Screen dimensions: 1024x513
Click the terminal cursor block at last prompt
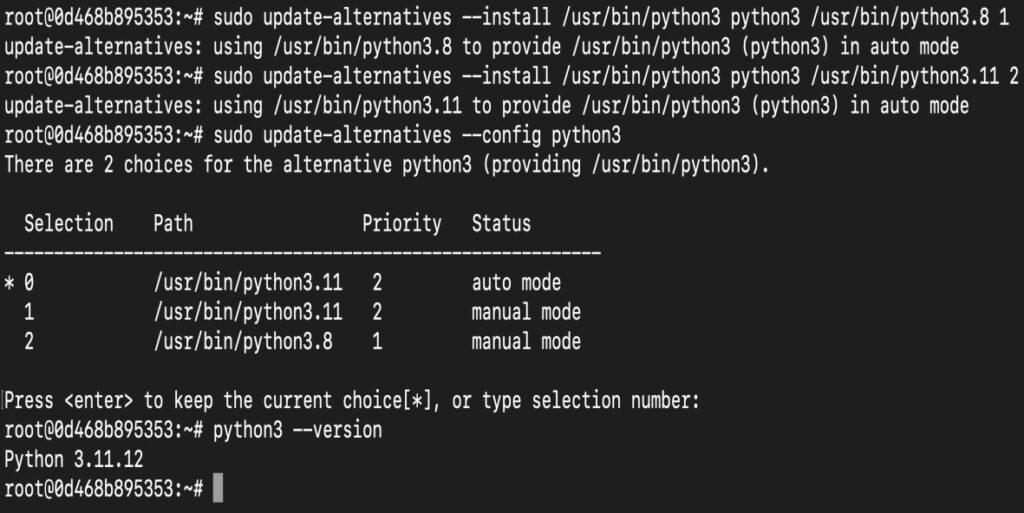218,488
